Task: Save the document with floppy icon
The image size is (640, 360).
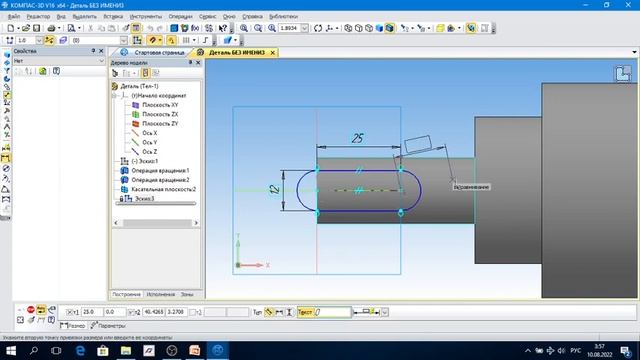Action: [x=36, y=28]
